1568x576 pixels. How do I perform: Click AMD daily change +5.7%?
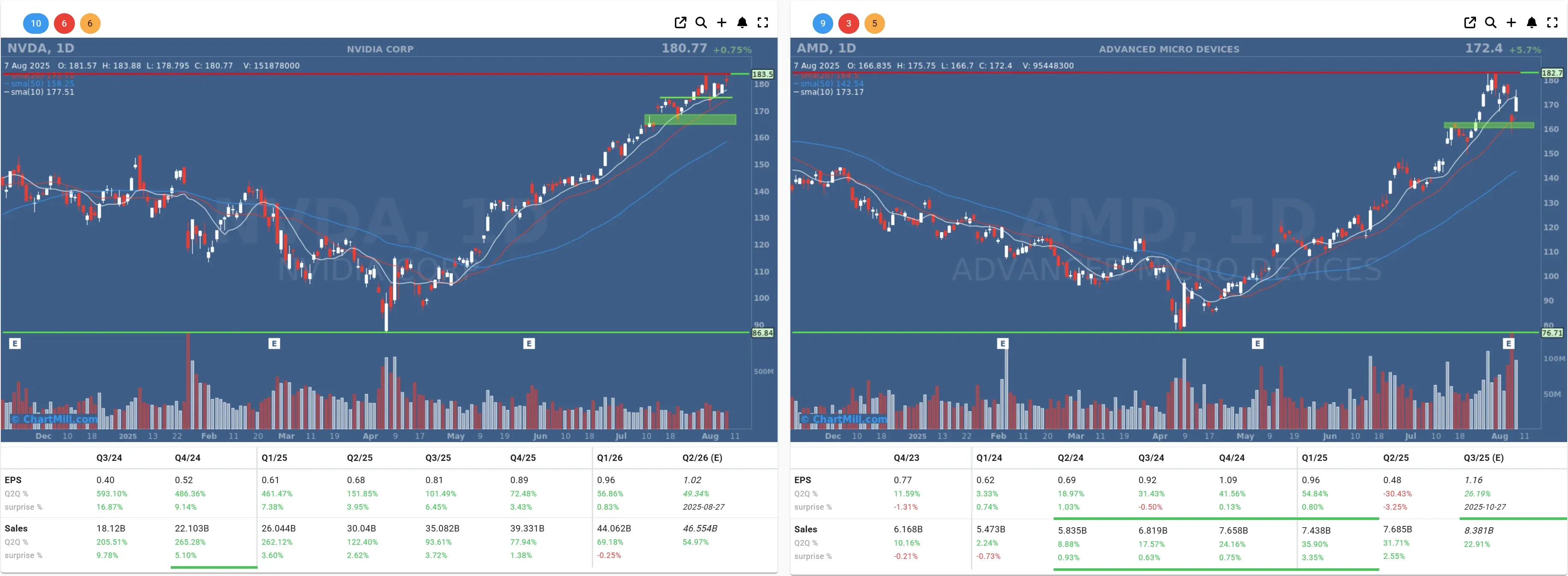pos(1525,50)
